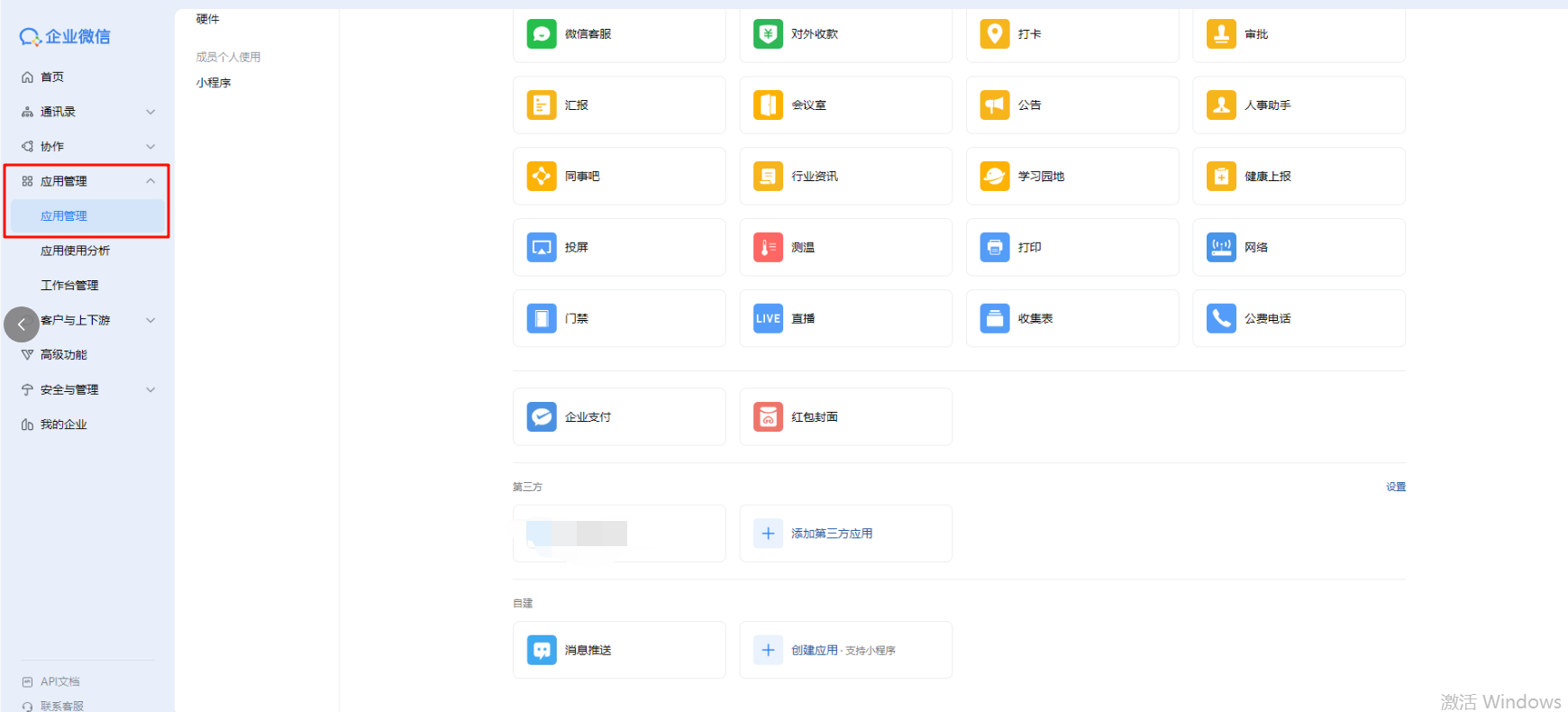Viewport: 1568px width, 712px height.
Task: Click the 公费电话 phone icon
Action: point(1221,318)
